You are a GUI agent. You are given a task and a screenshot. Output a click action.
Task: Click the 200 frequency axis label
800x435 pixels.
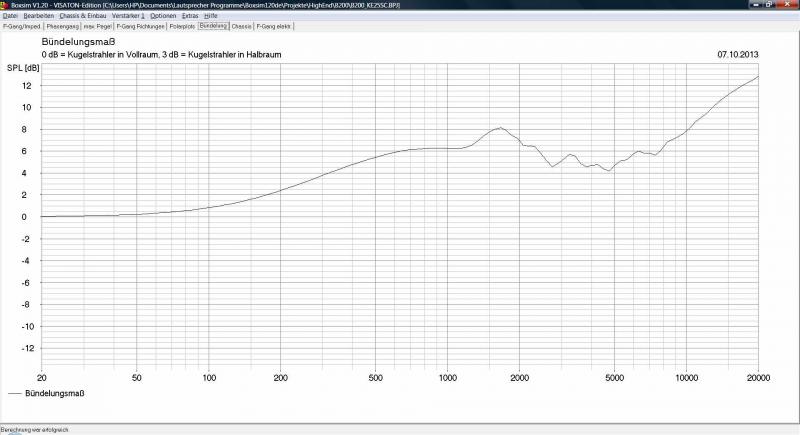(x=281, y=378)
